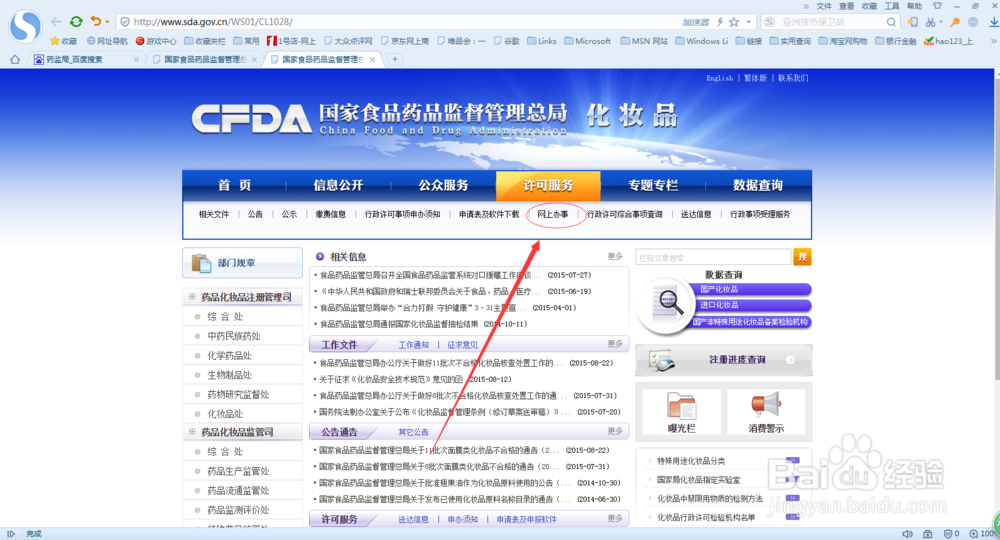This screenshot has width=1000, height=540.
Task: Switch to the 征求意见 sub-tab
Action: (x=462, y=345)
